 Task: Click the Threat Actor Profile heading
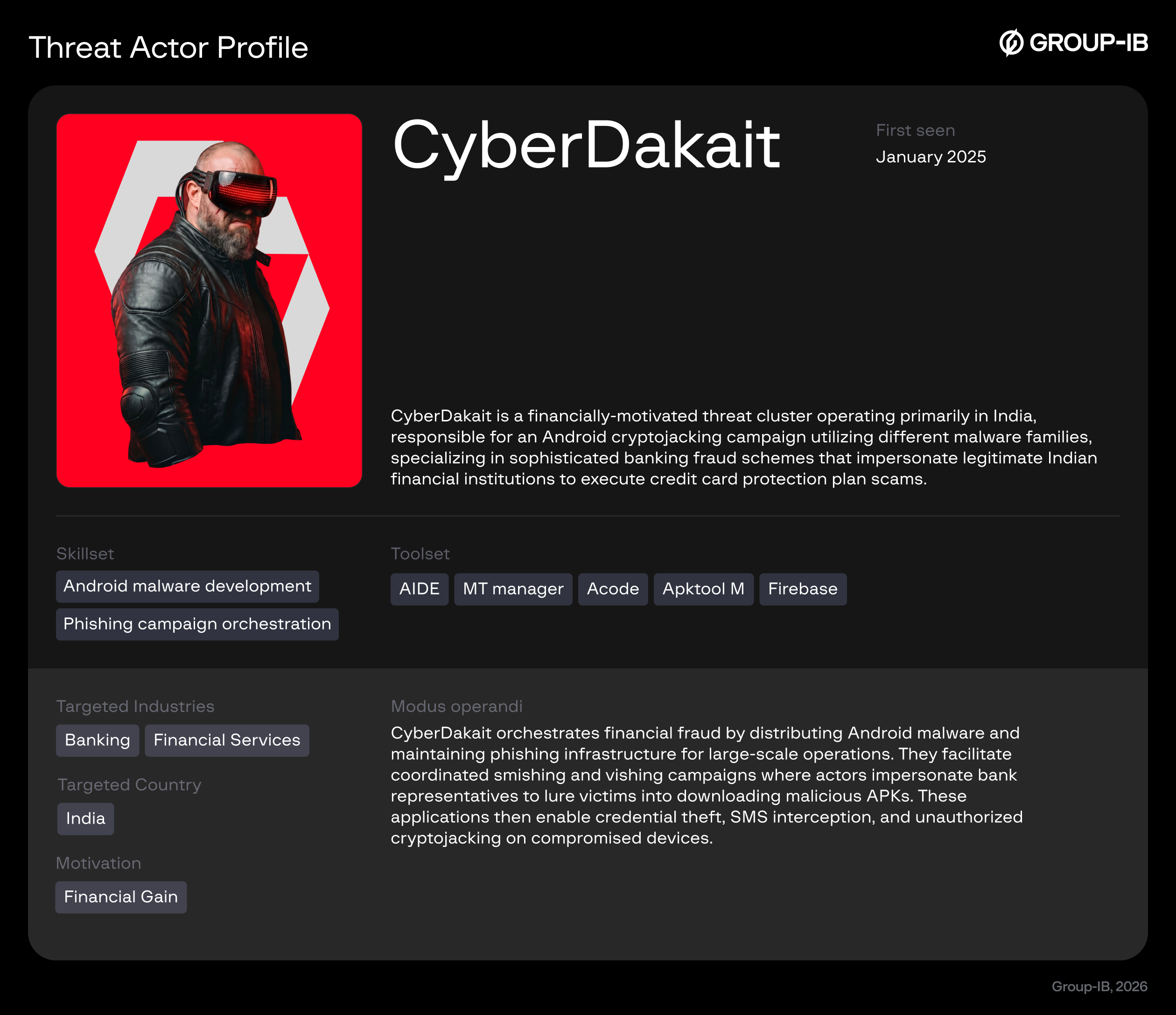tap(168, 47)
